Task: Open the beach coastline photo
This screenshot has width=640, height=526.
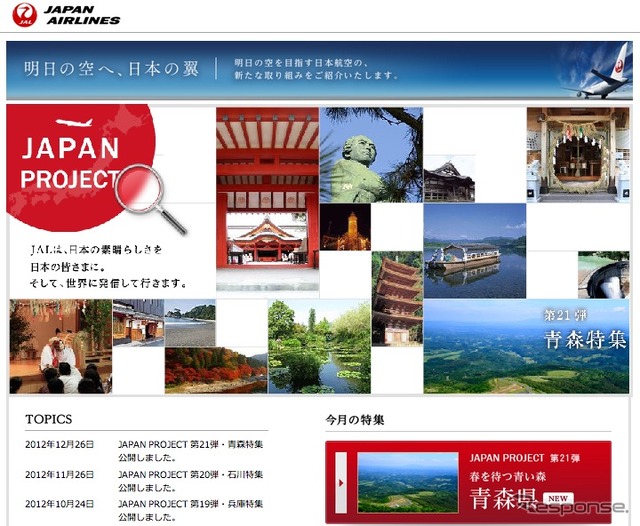Action: click(x=190, y=323)
